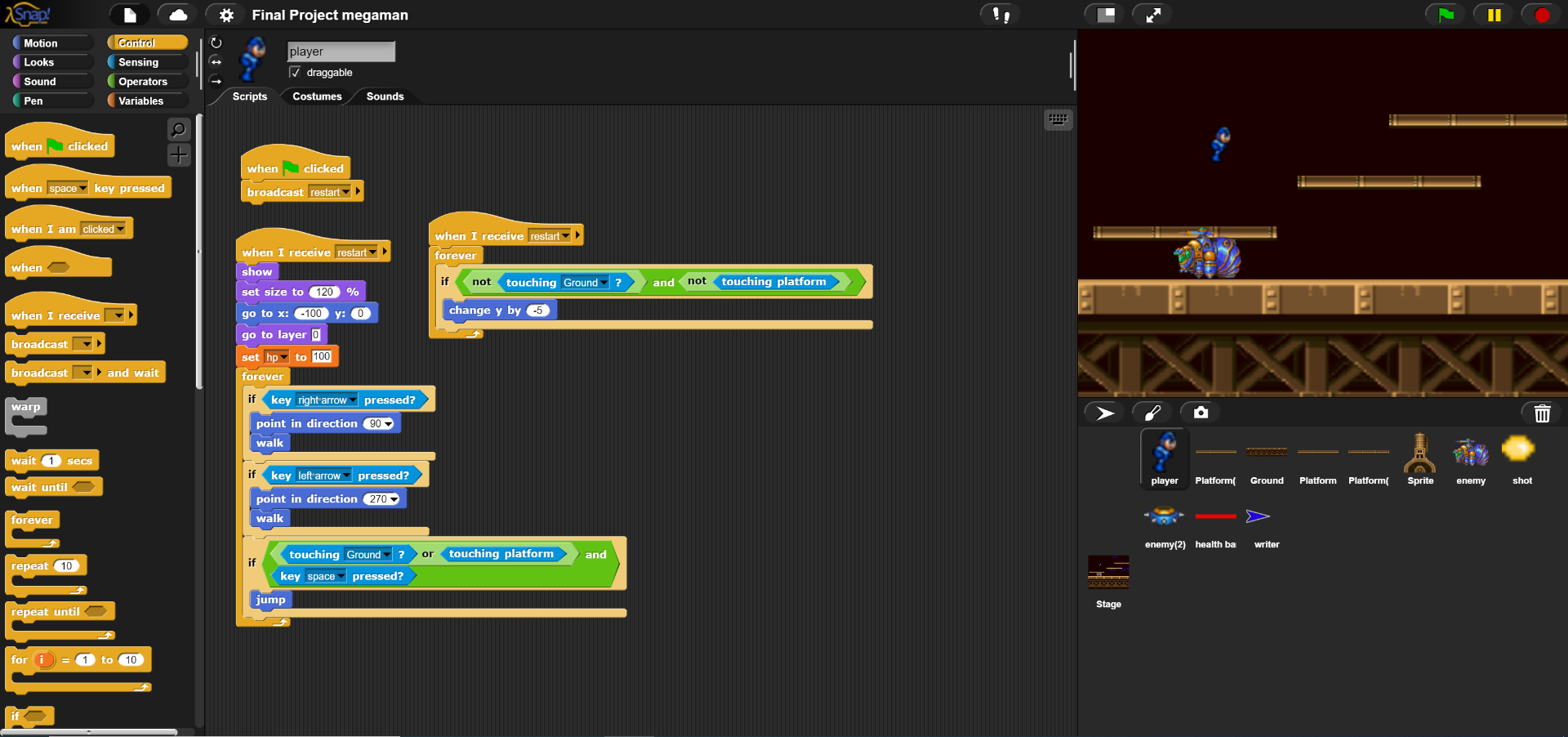Click the green flag to start
The width and height of the screenshot is (1568, 737).
(x=1445, y=15)
